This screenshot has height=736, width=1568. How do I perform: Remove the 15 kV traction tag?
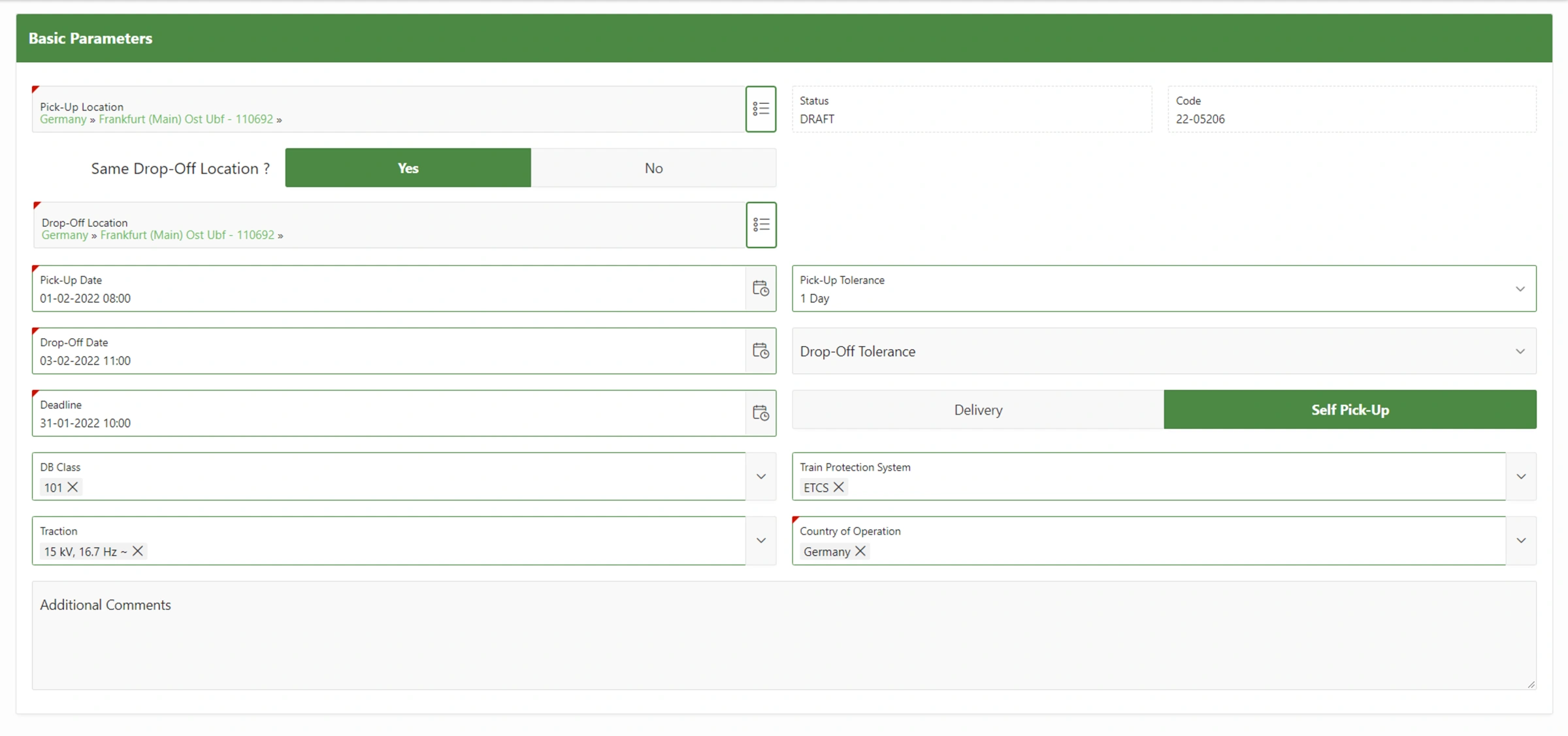[137, 551]
